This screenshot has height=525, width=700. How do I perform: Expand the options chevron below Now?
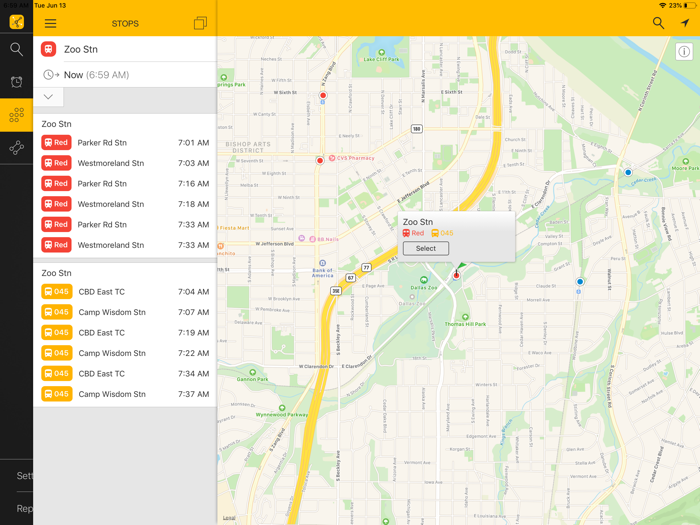coord(48,97)
